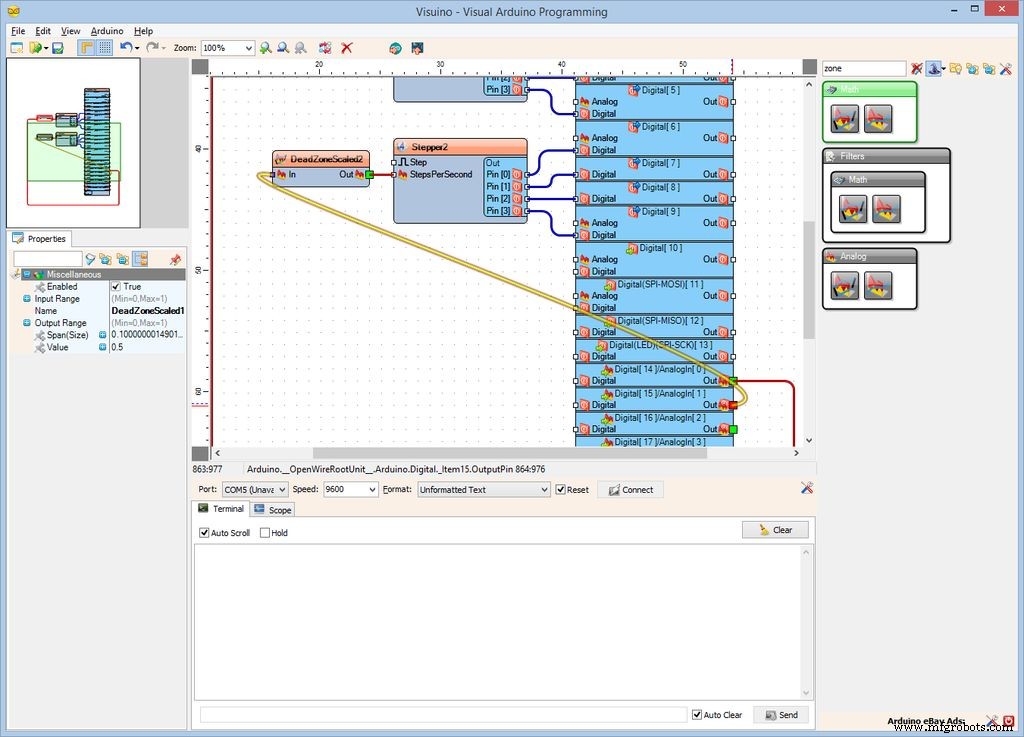This screenshot has height=737, width=1024.
Task: Switch to the Scope tab
Action: point(272,509)
